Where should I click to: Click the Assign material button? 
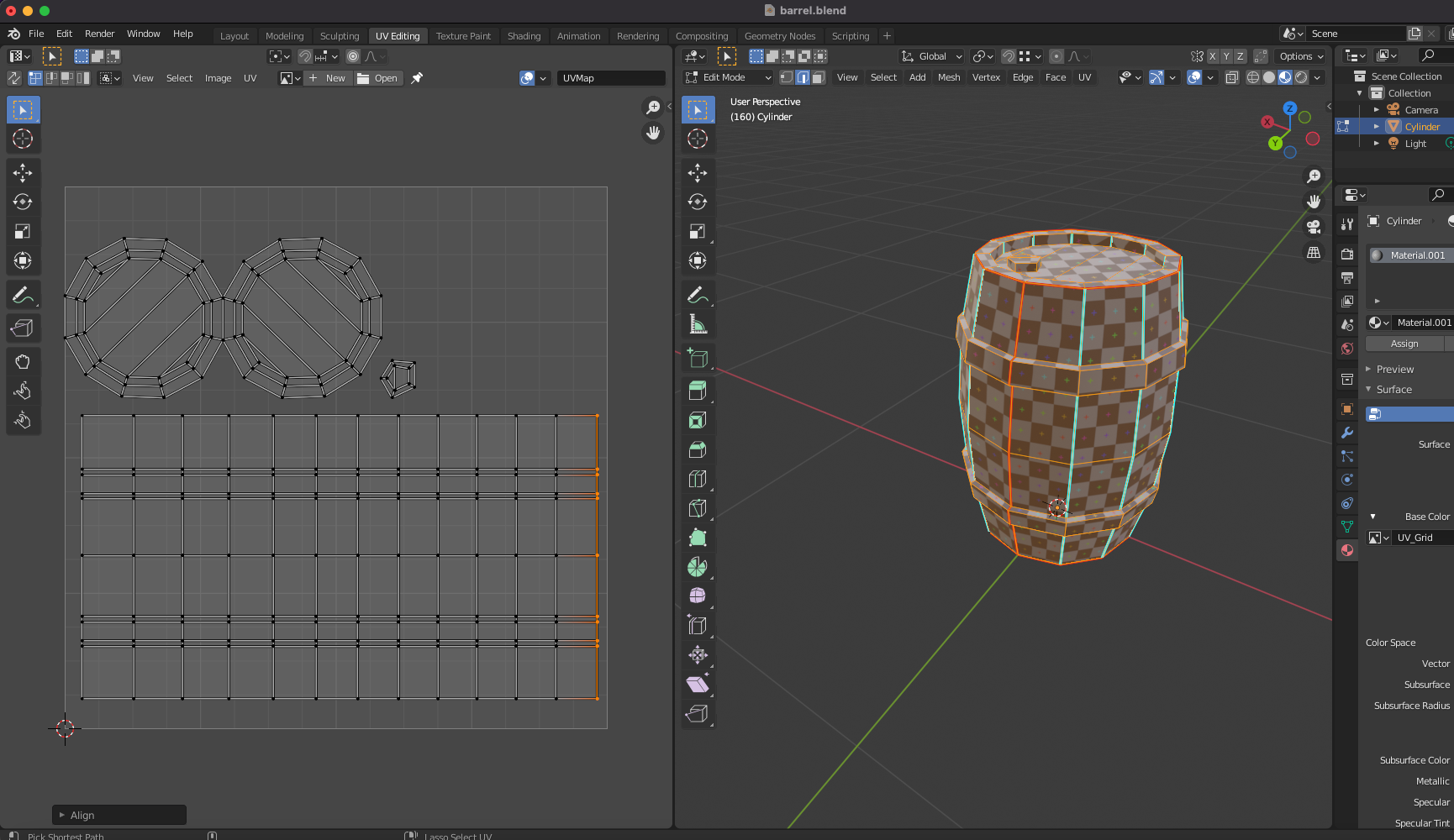tap(1404, 344)
